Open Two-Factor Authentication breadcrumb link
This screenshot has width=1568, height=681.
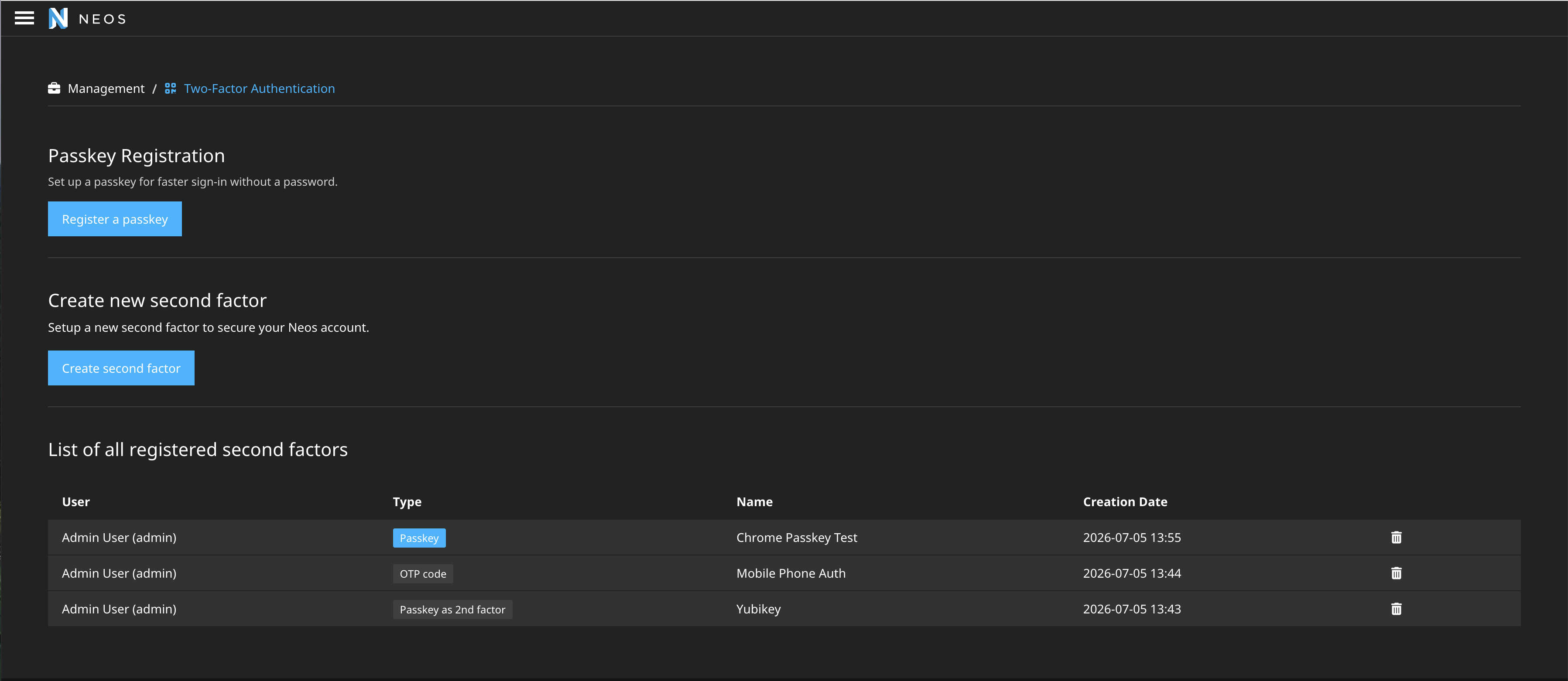259,89
